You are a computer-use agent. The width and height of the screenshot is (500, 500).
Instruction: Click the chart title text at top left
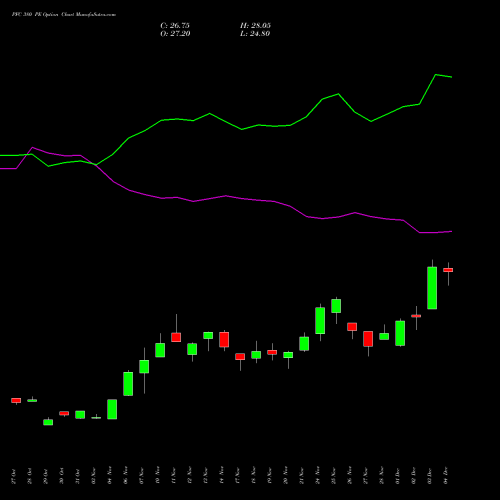click(64, 15)
